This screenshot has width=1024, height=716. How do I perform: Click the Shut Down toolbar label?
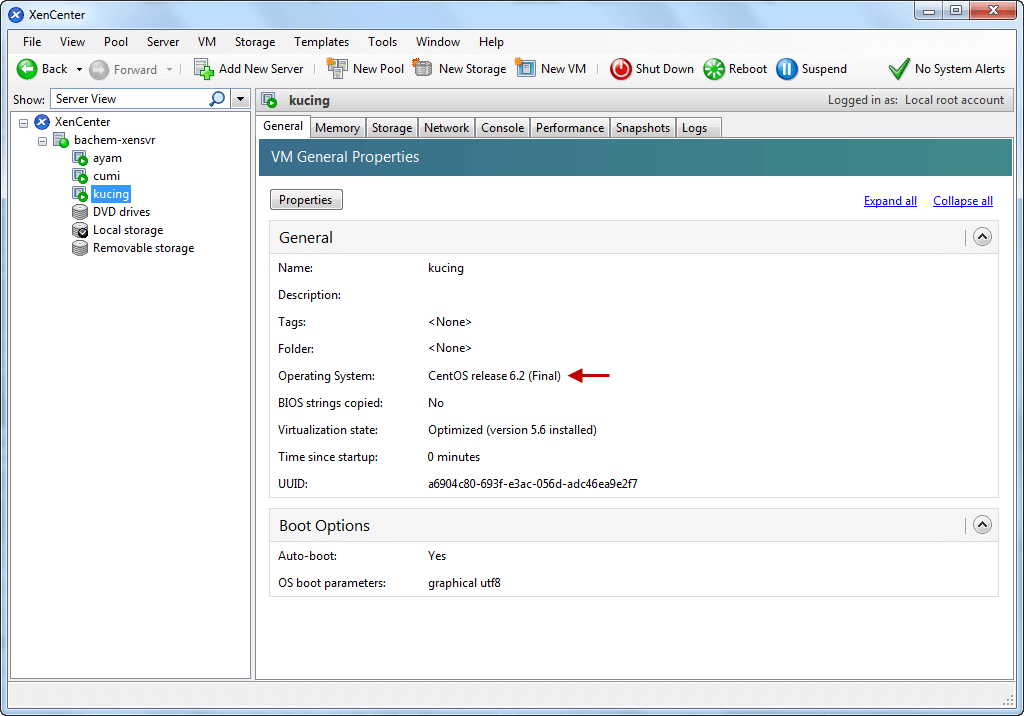(x=665, y=69)
